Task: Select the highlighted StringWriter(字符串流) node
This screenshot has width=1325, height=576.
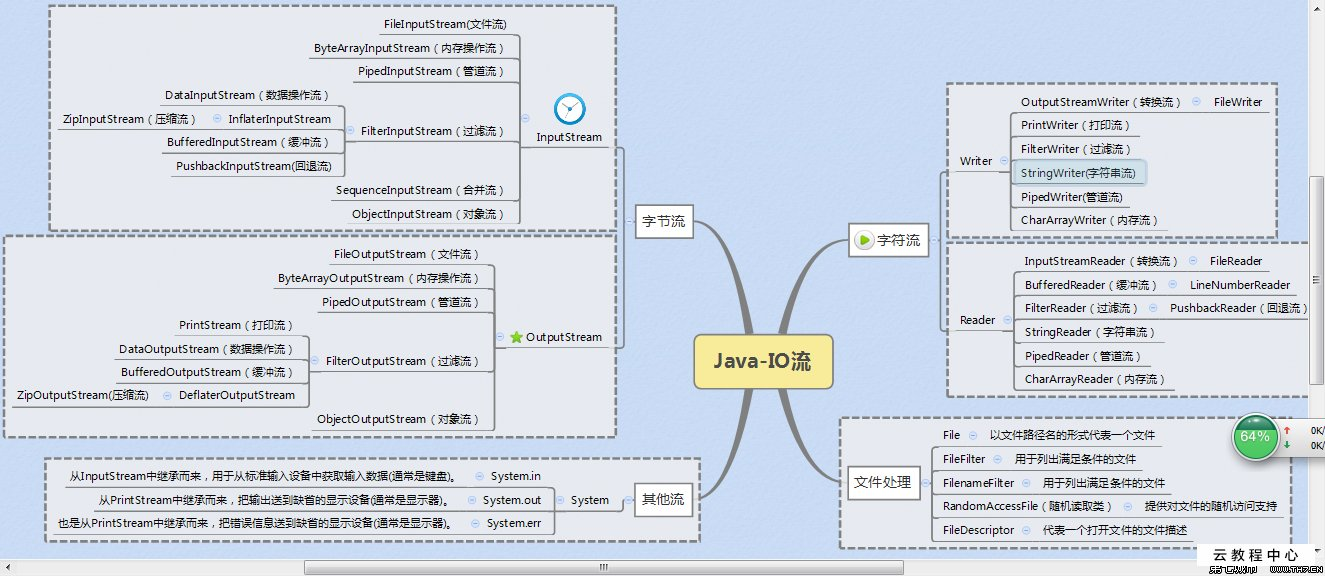Action: pos(1079,172)
